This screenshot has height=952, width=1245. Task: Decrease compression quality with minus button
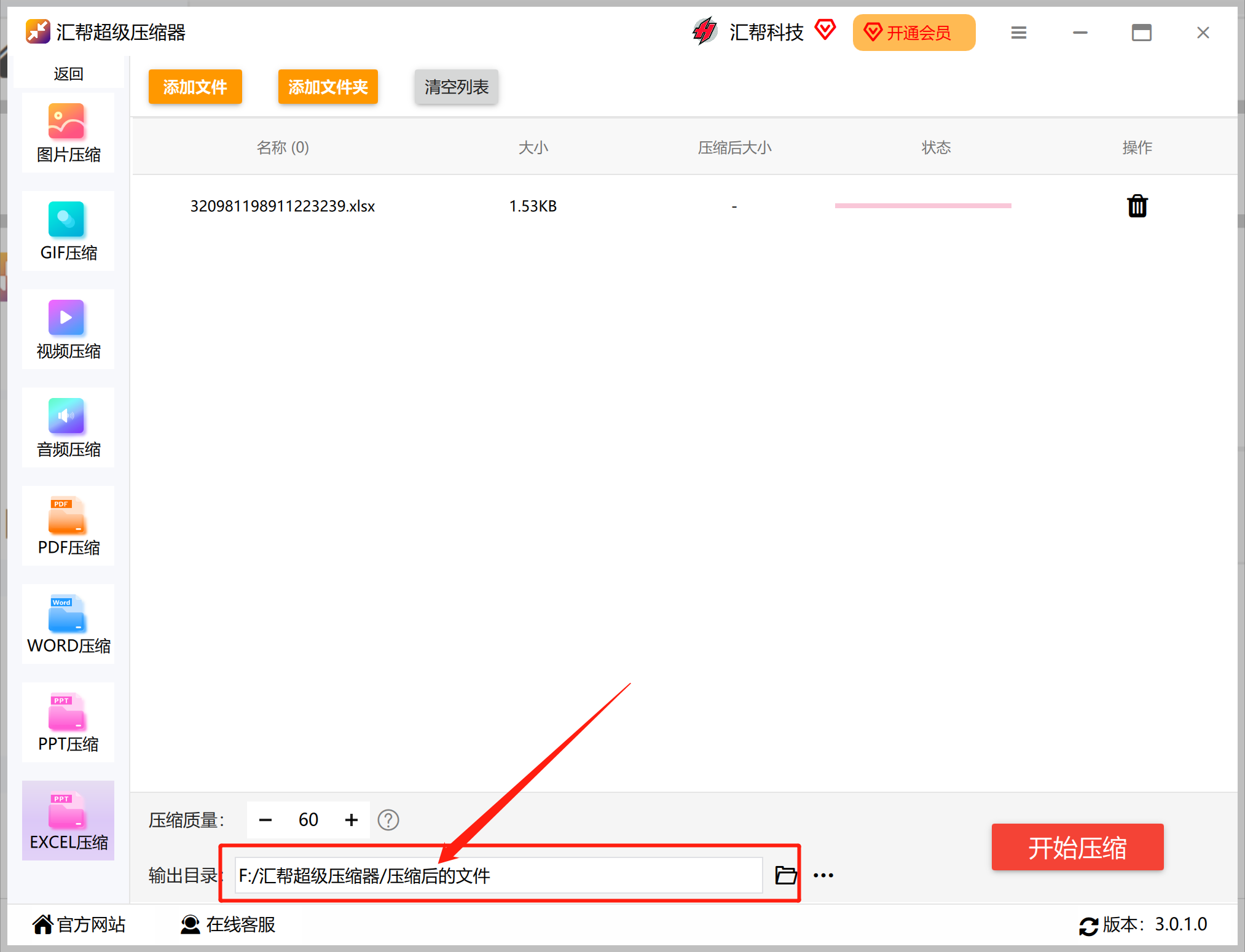tap(265, 820)
